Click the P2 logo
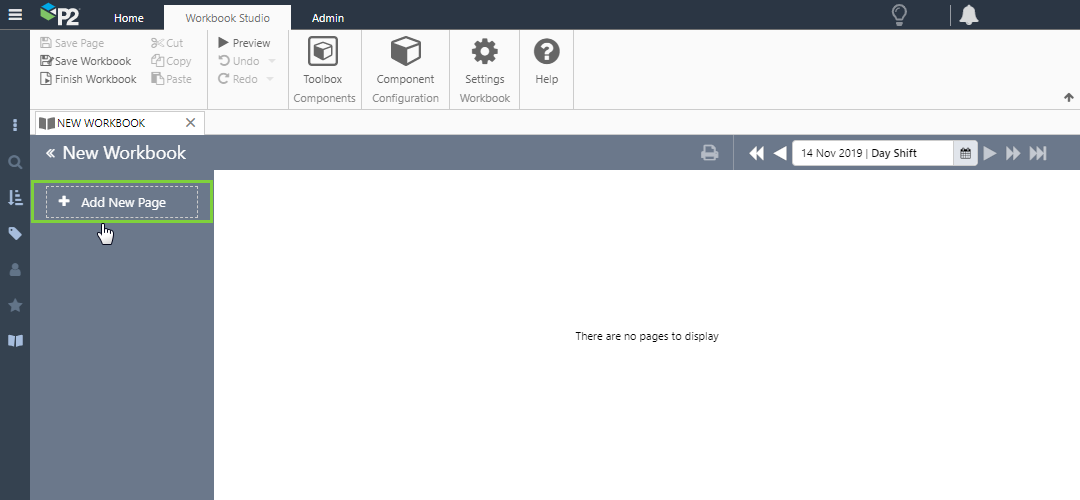 [x=59, y=14]
